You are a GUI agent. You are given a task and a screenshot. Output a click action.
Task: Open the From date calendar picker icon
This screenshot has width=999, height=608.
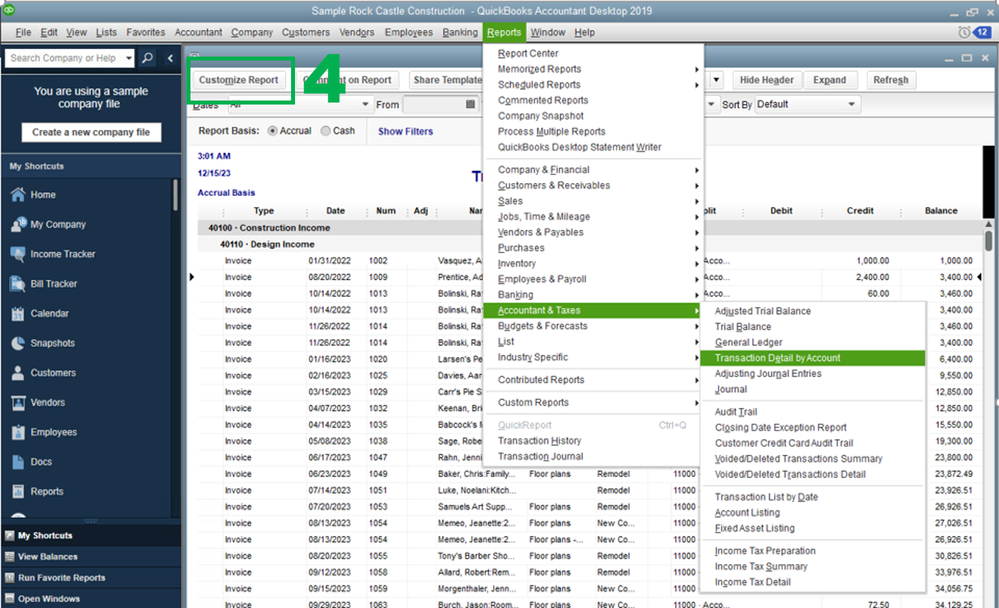click(x=470, y=105)
